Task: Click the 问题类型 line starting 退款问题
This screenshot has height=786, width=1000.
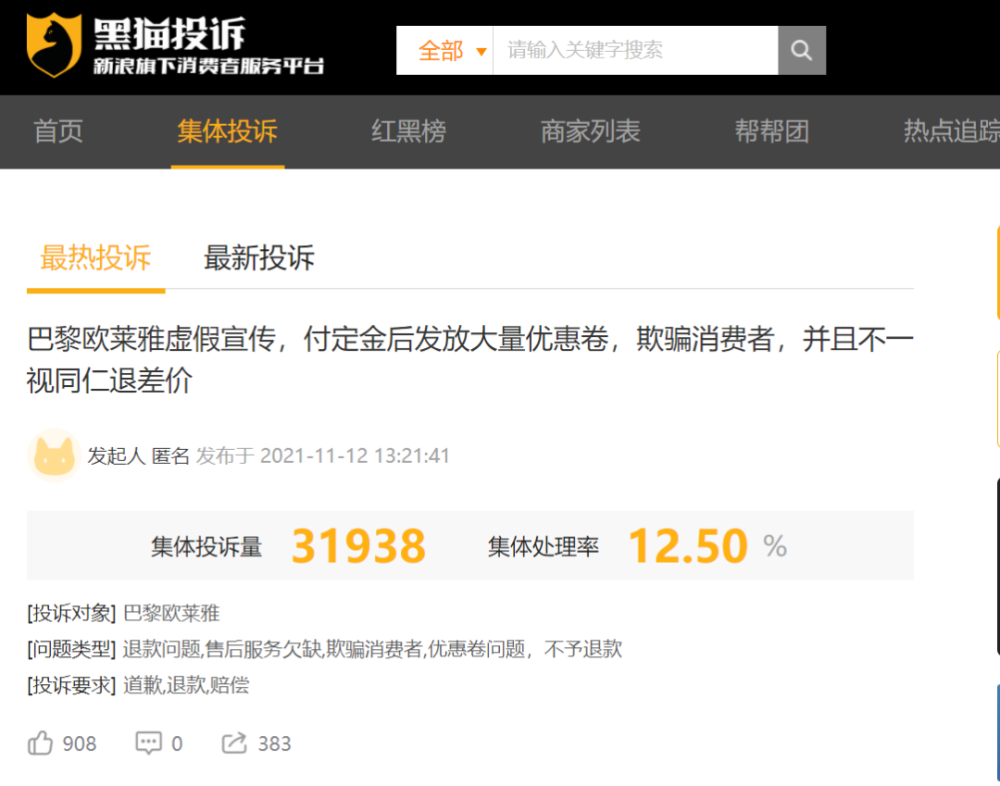Action: point(372,649)
